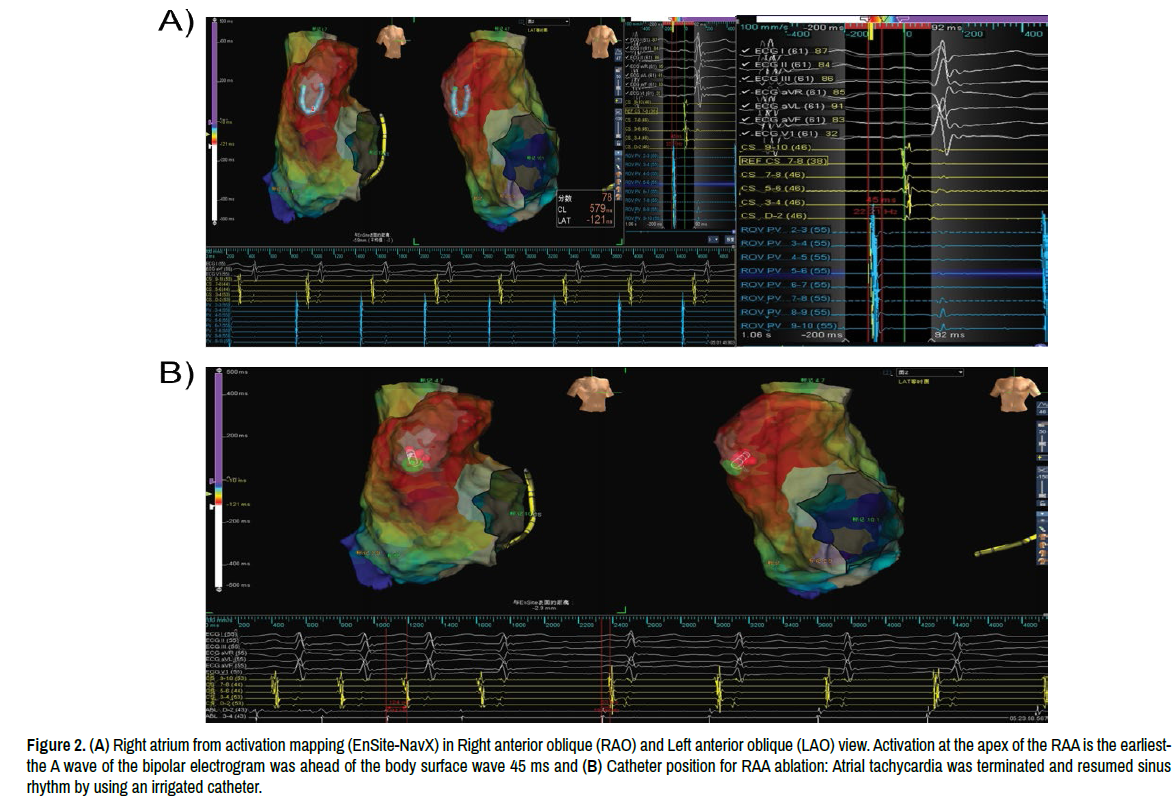Uncheck the ECG II trace checkbox
The height and width of the screenshot is (799, 1176).
(x=746, y=65)
